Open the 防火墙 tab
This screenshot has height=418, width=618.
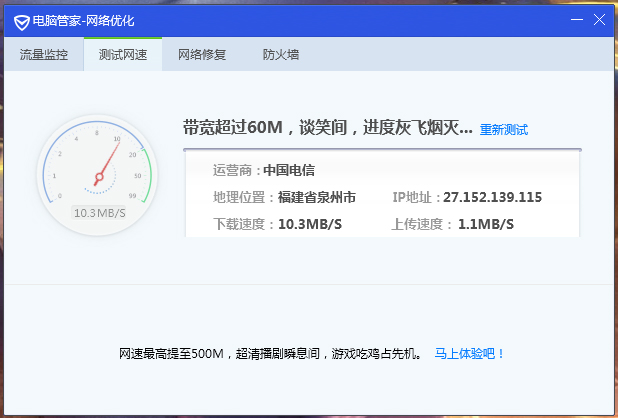click(281, 54)
